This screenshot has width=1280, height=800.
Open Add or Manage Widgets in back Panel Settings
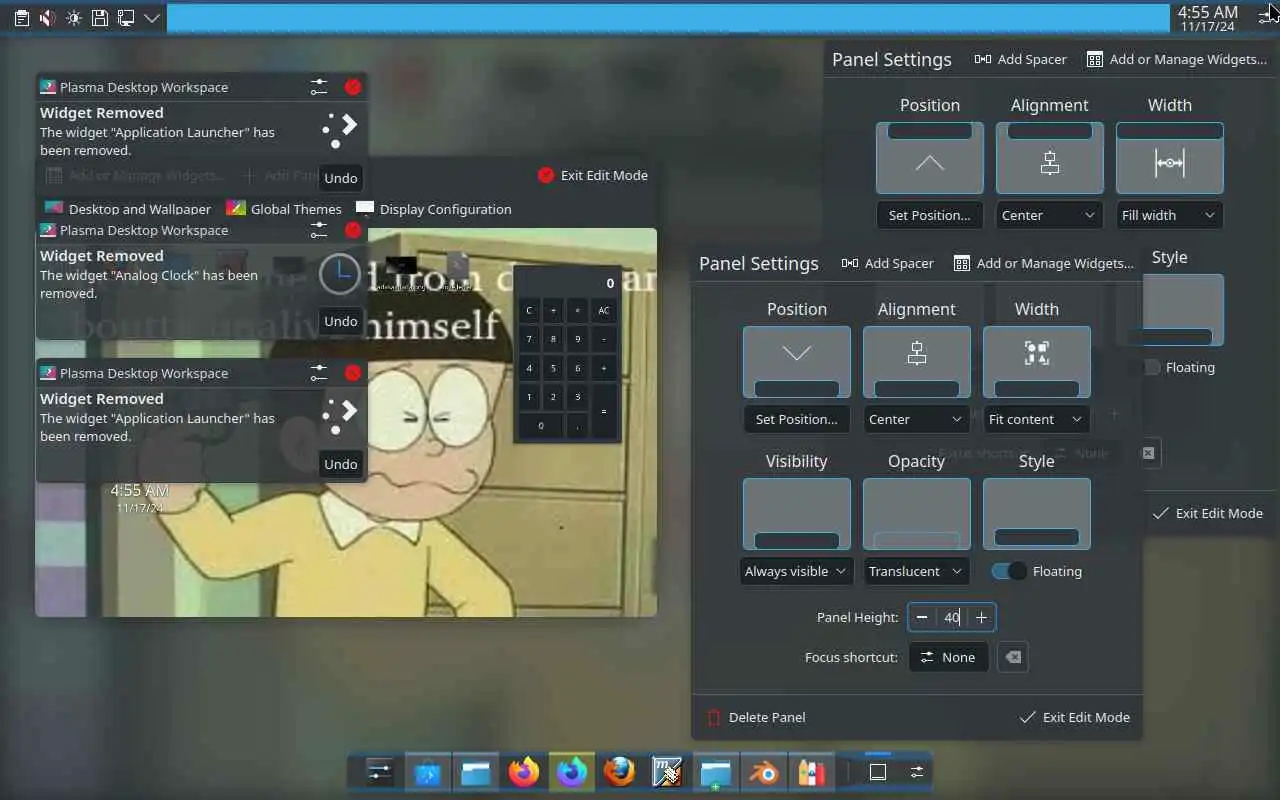click(1176, 59)
